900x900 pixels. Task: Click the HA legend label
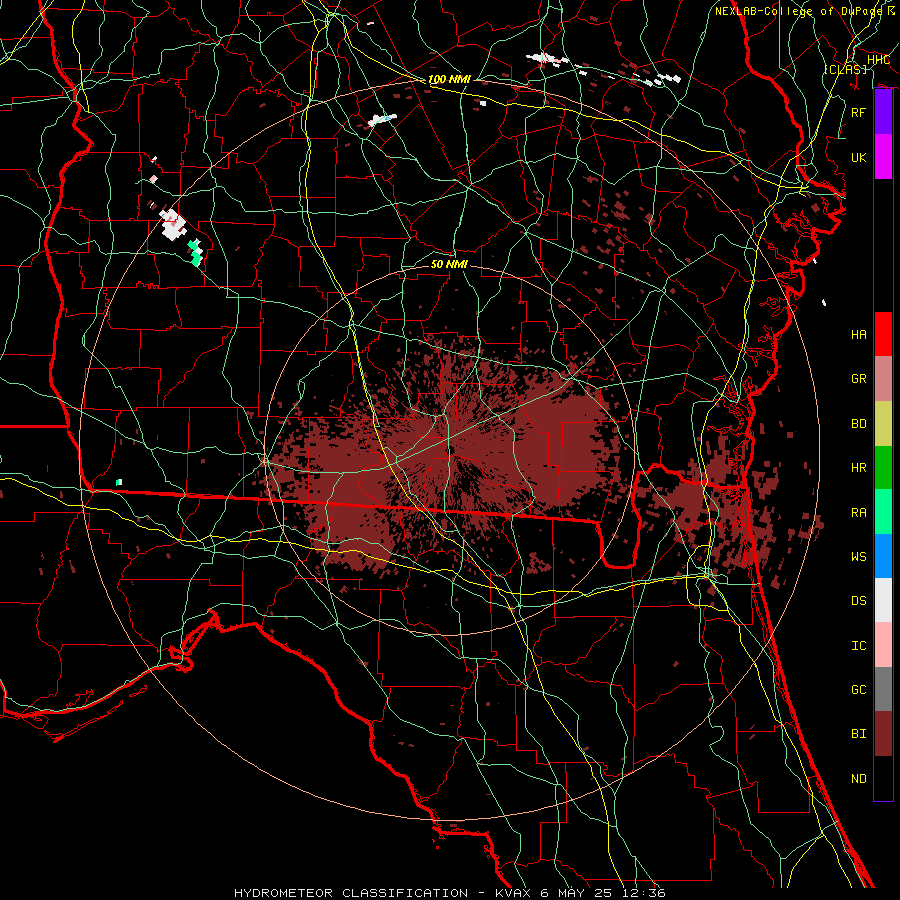[x=858, y=335]
